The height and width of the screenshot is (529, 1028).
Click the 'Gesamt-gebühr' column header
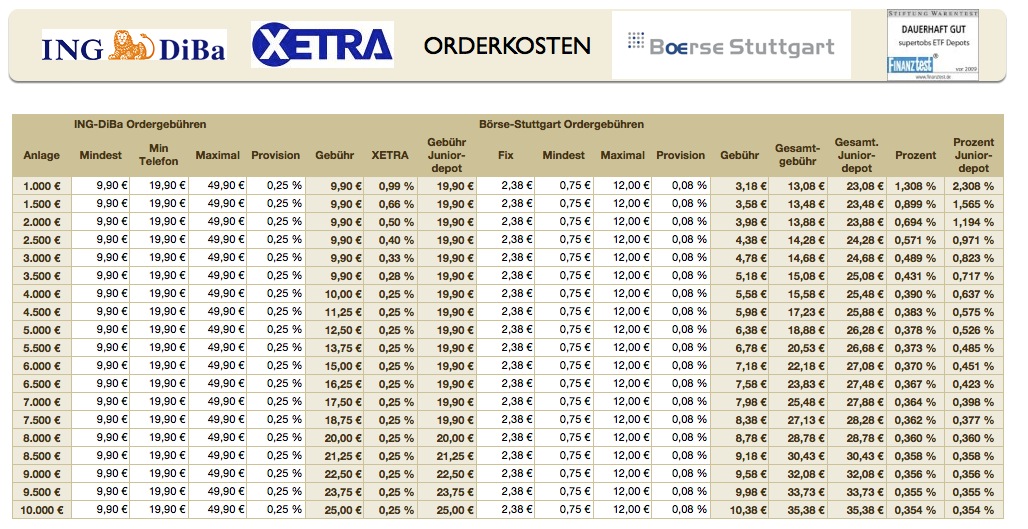[797, 155]
